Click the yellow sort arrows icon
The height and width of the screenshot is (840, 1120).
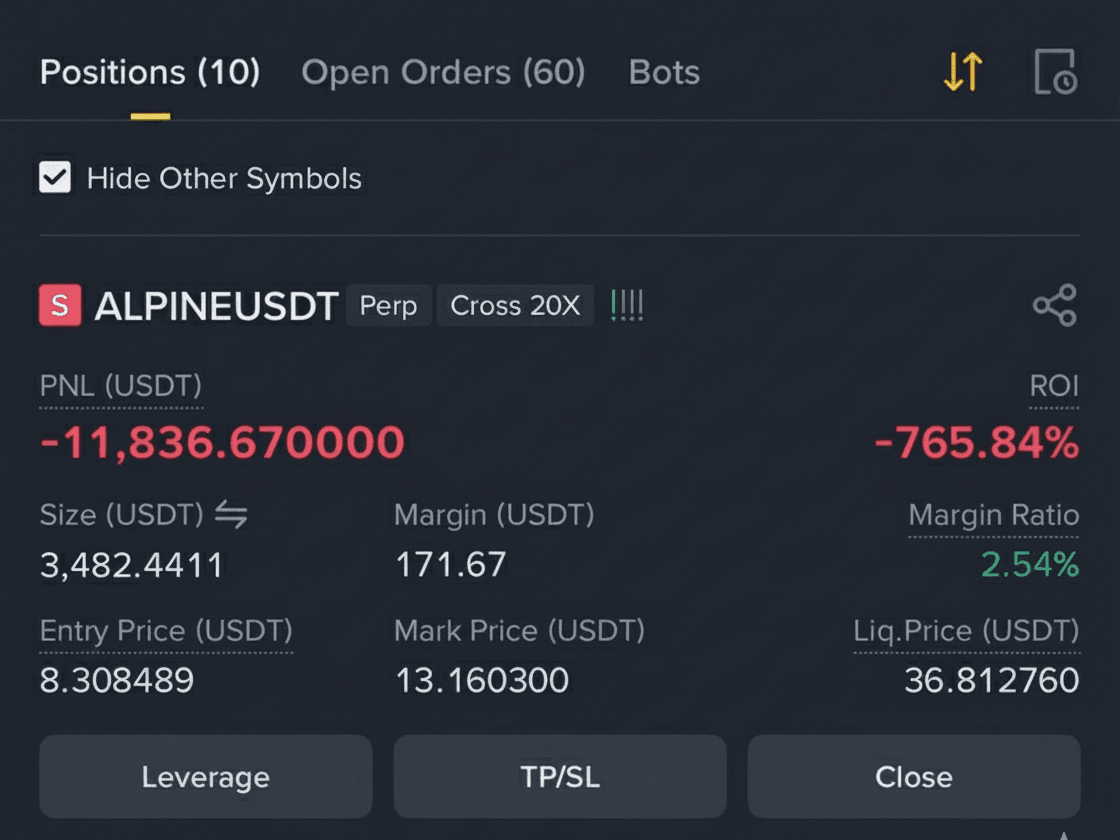click(x=963, y=71)
